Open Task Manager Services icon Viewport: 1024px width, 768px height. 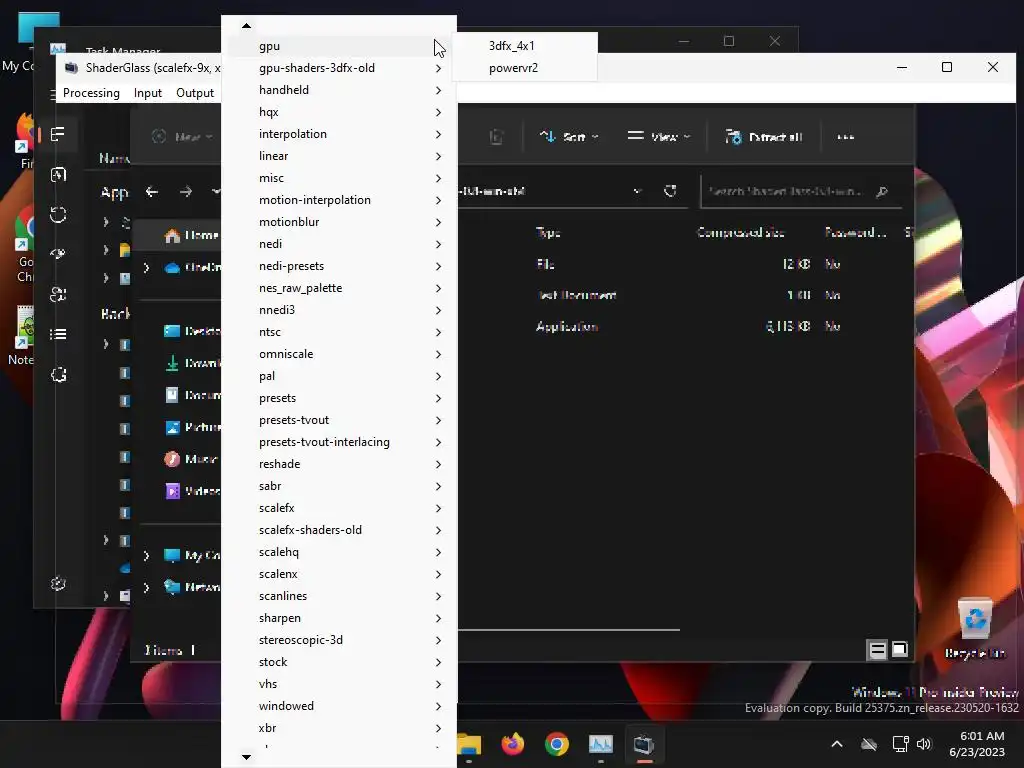pos(58,374)
